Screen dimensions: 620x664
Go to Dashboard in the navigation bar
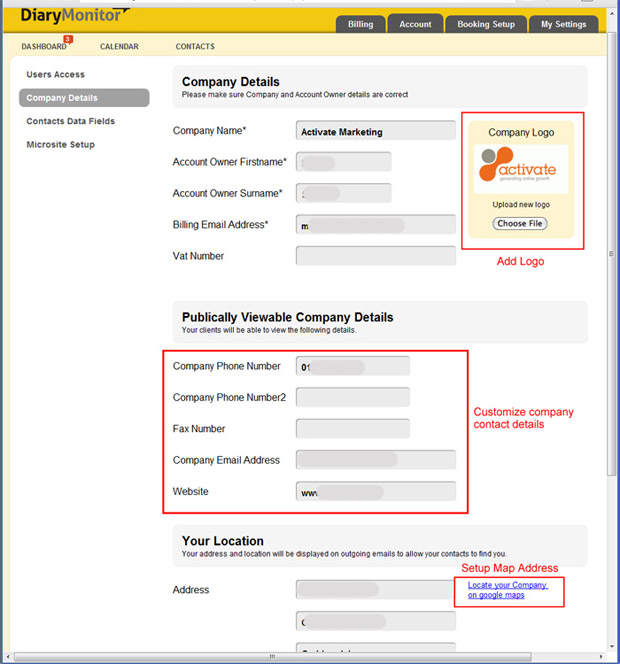[x=44, y=47]
